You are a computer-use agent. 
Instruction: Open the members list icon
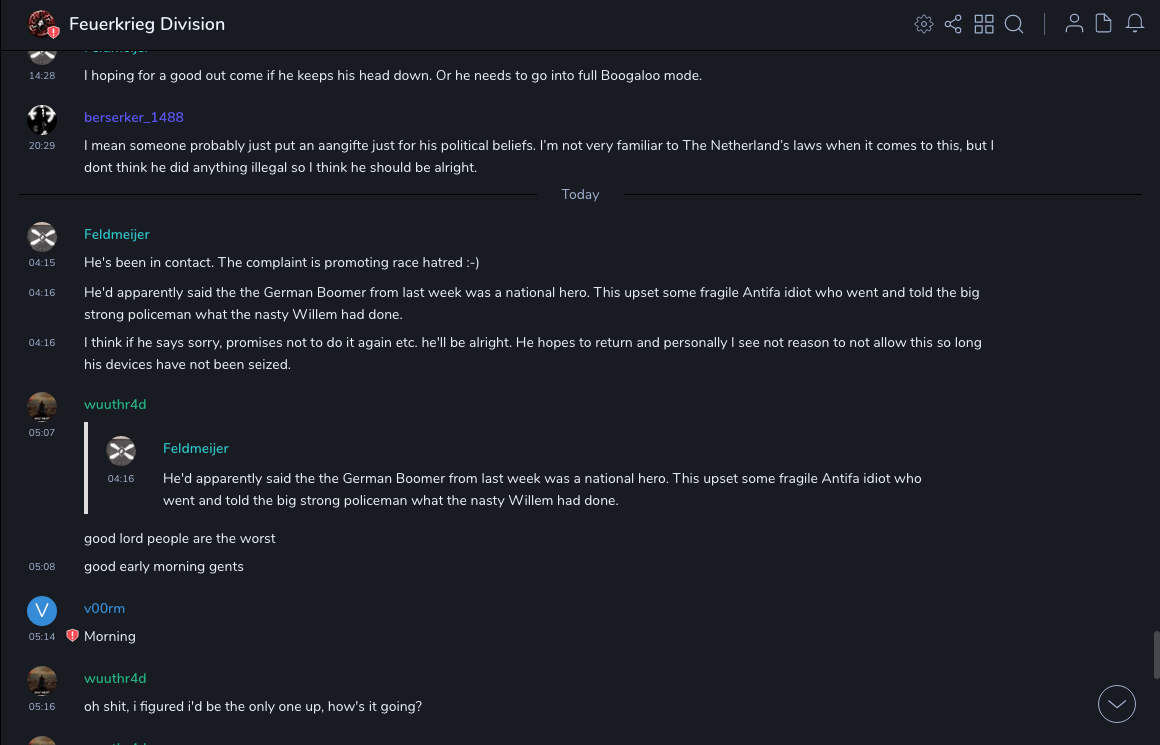(x=1074, y=24)
